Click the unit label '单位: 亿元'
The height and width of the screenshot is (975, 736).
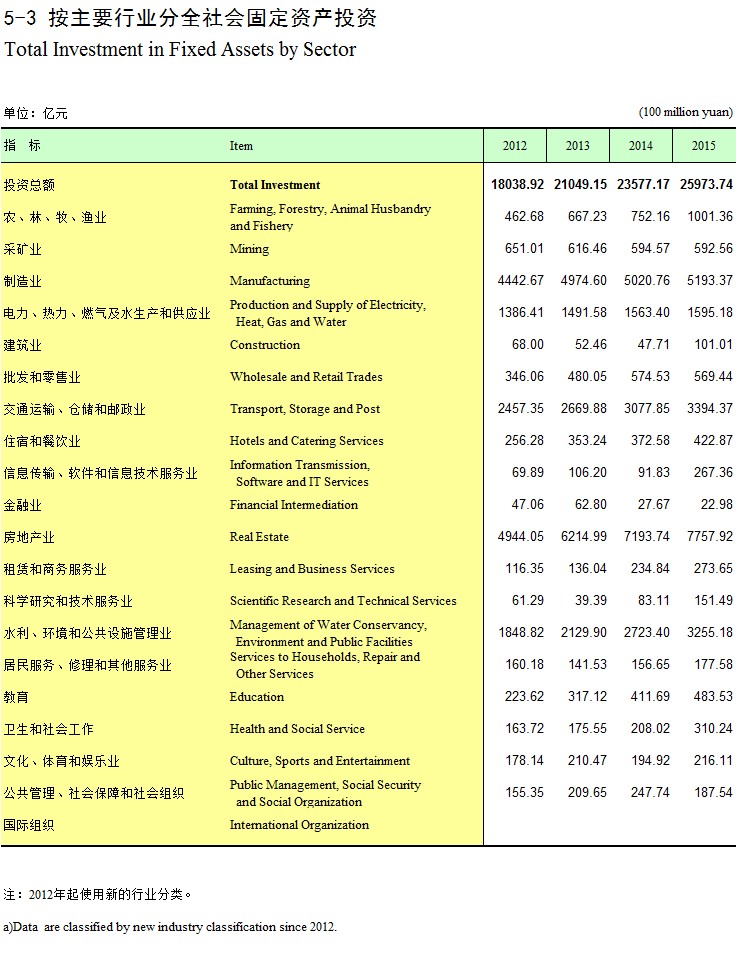[35, 114]
